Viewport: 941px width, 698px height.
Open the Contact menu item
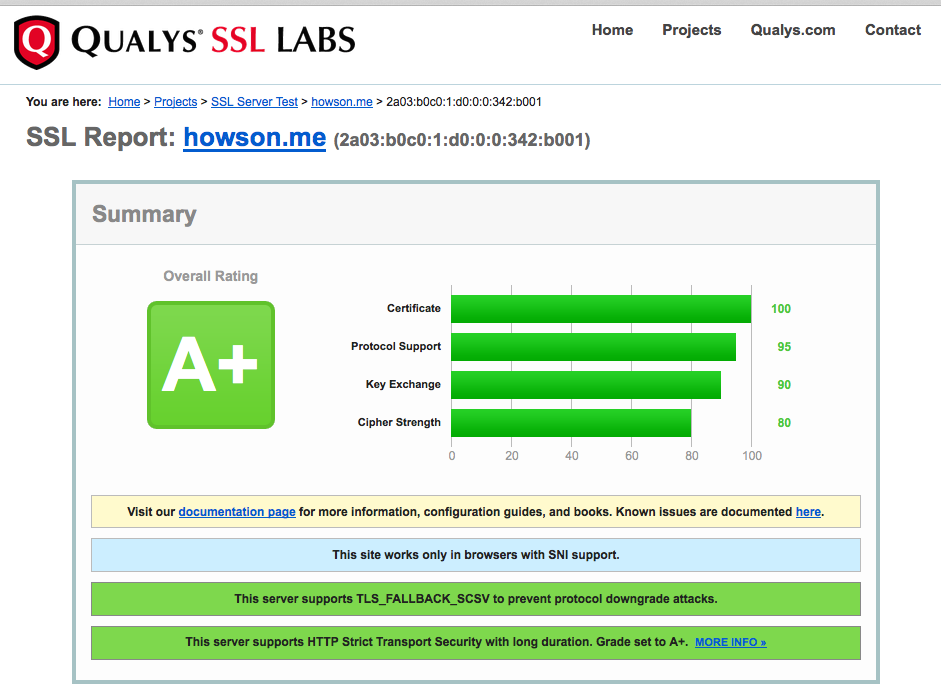[x=892, y=30]
